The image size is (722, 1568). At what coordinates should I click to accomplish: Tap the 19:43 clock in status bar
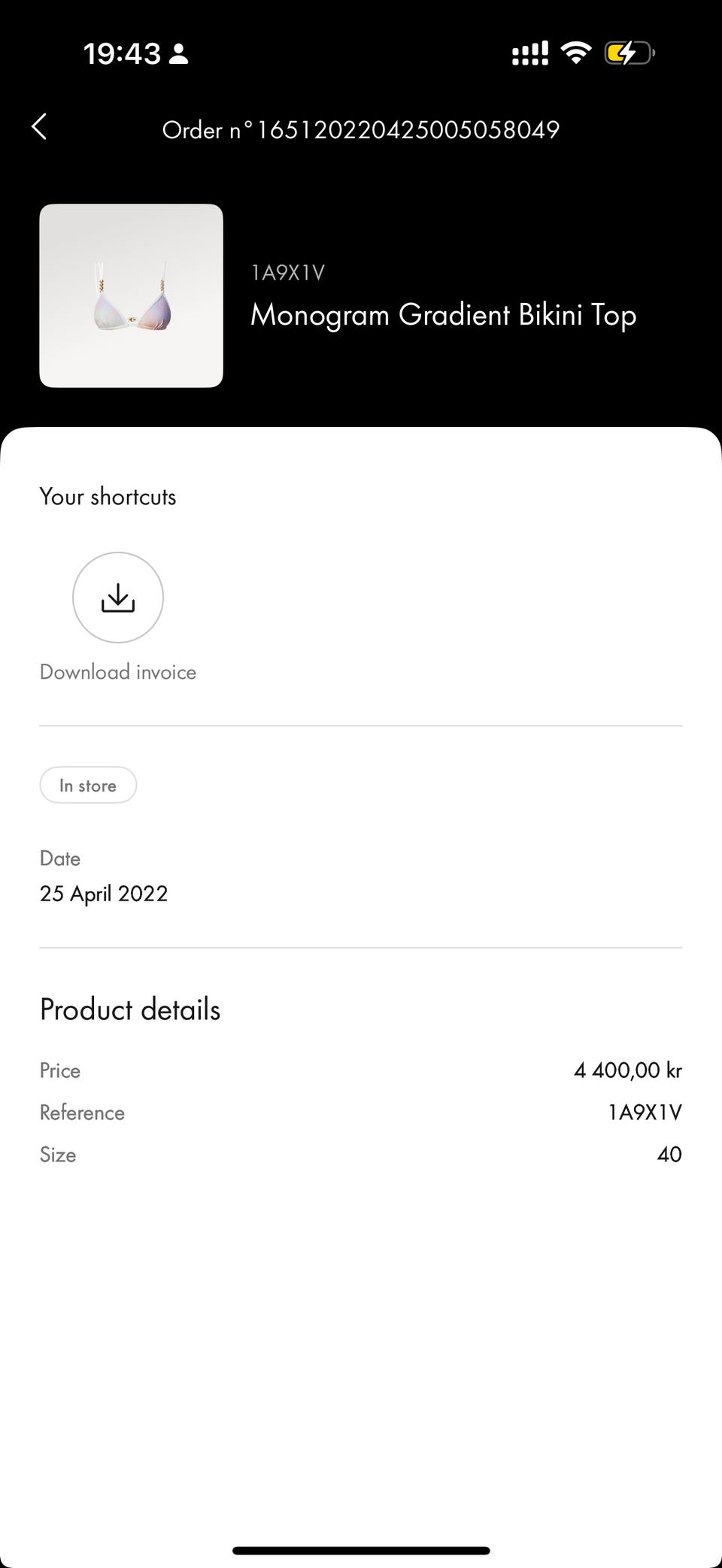click(x=122, y=54)
